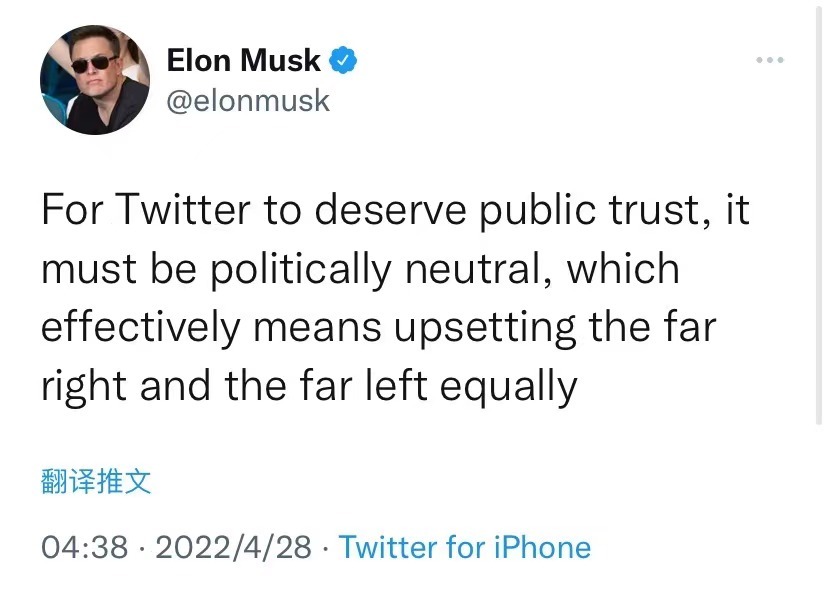Click the word "deserve" in the tweet

390,210
